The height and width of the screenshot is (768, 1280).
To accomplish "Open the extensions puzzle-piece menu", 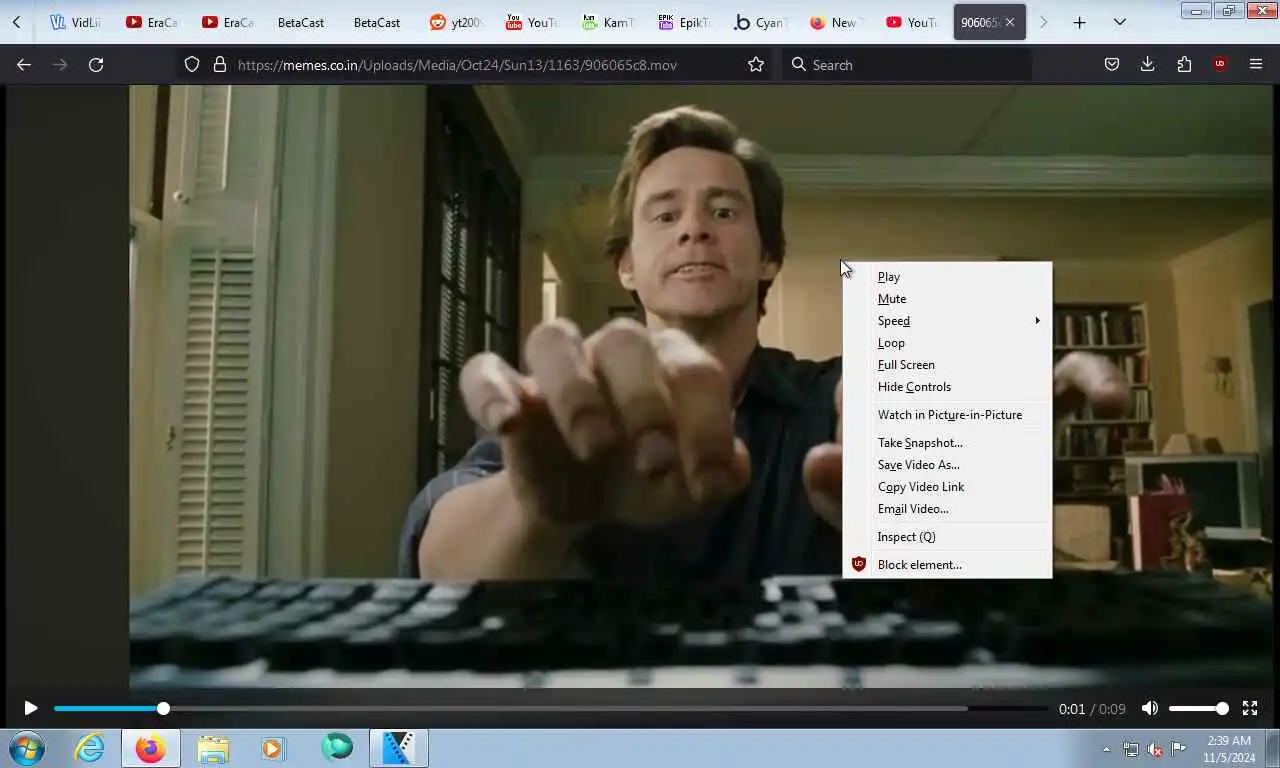I will coord(1184,64).
